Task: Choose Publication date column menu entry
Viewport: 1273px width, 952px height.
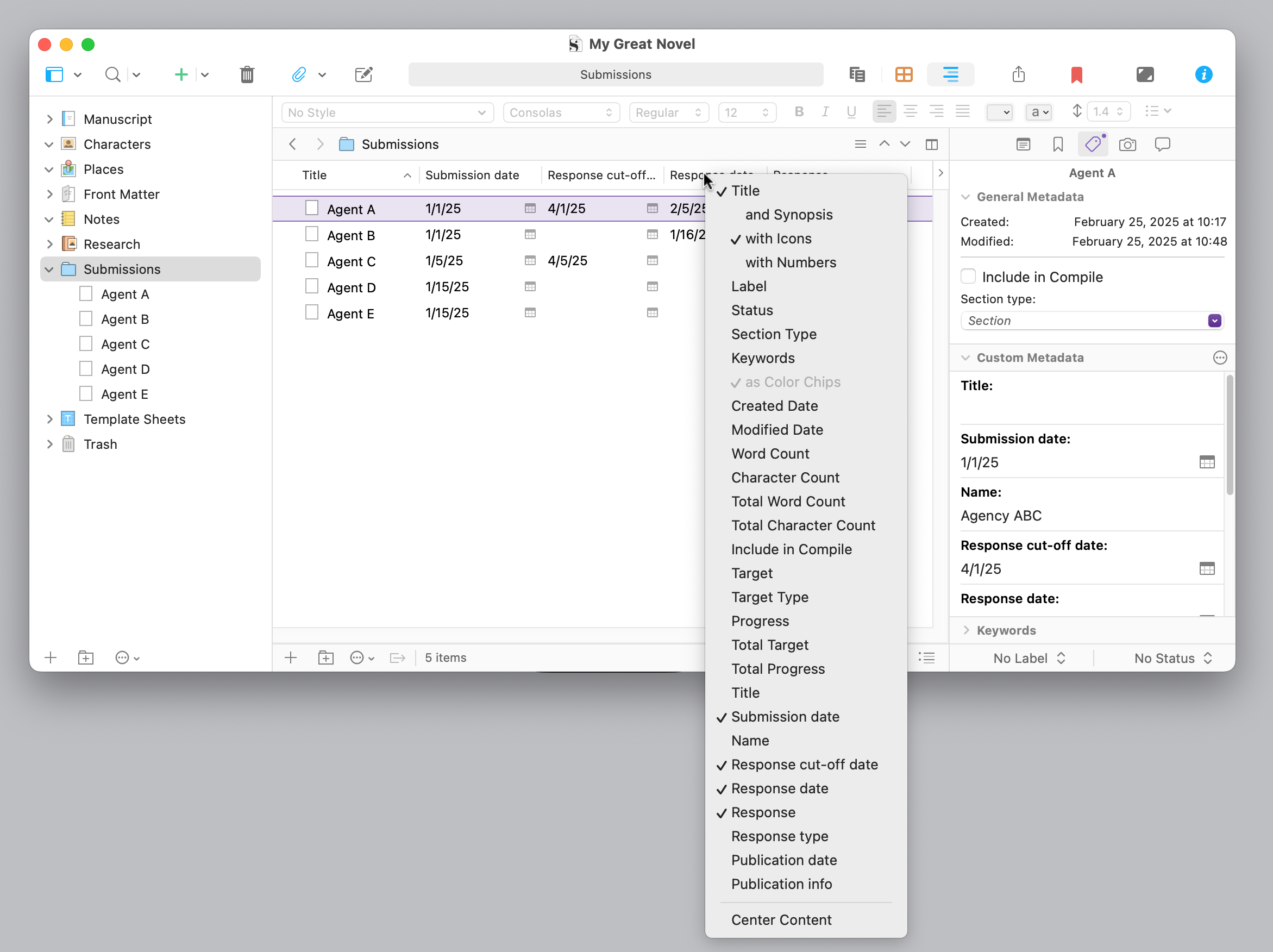Action: coord(783,860)
